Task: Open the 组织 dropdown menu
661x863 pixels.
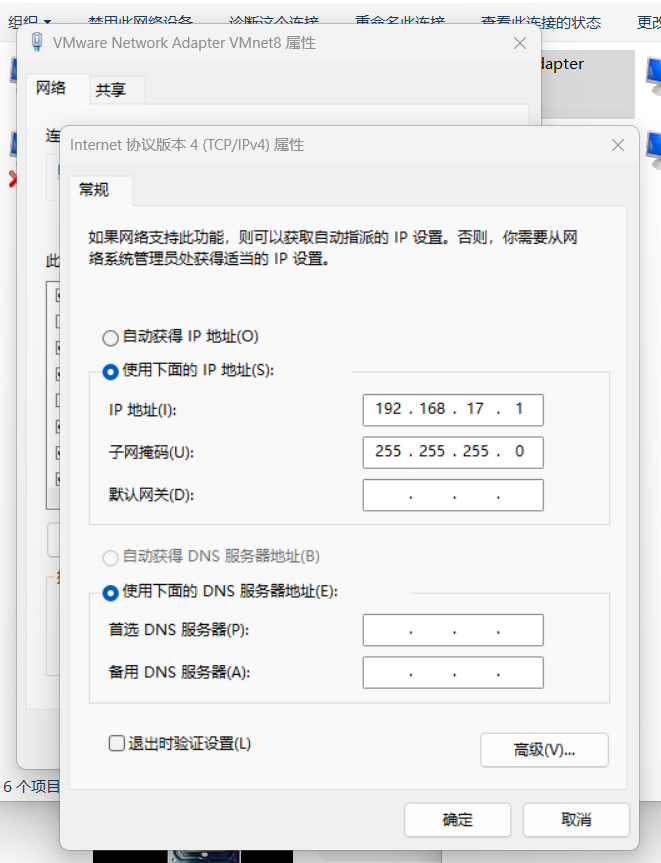Action: [30, 22]
